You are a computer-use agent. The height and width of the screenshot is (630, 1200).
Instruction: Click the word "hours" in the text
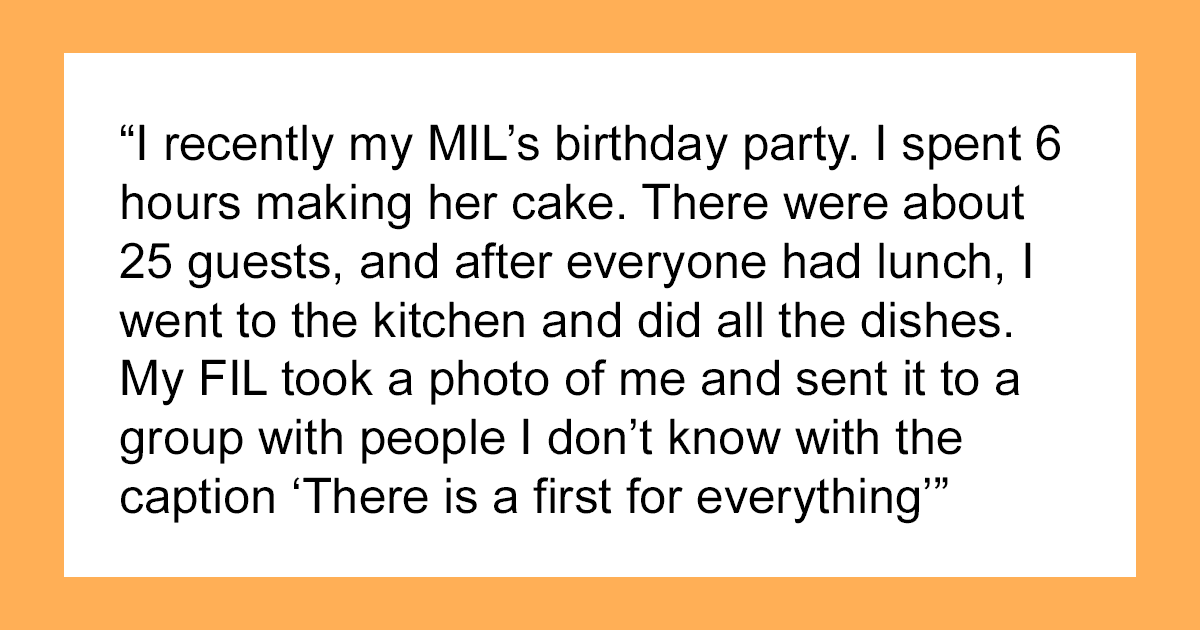(x=171, y=204)
